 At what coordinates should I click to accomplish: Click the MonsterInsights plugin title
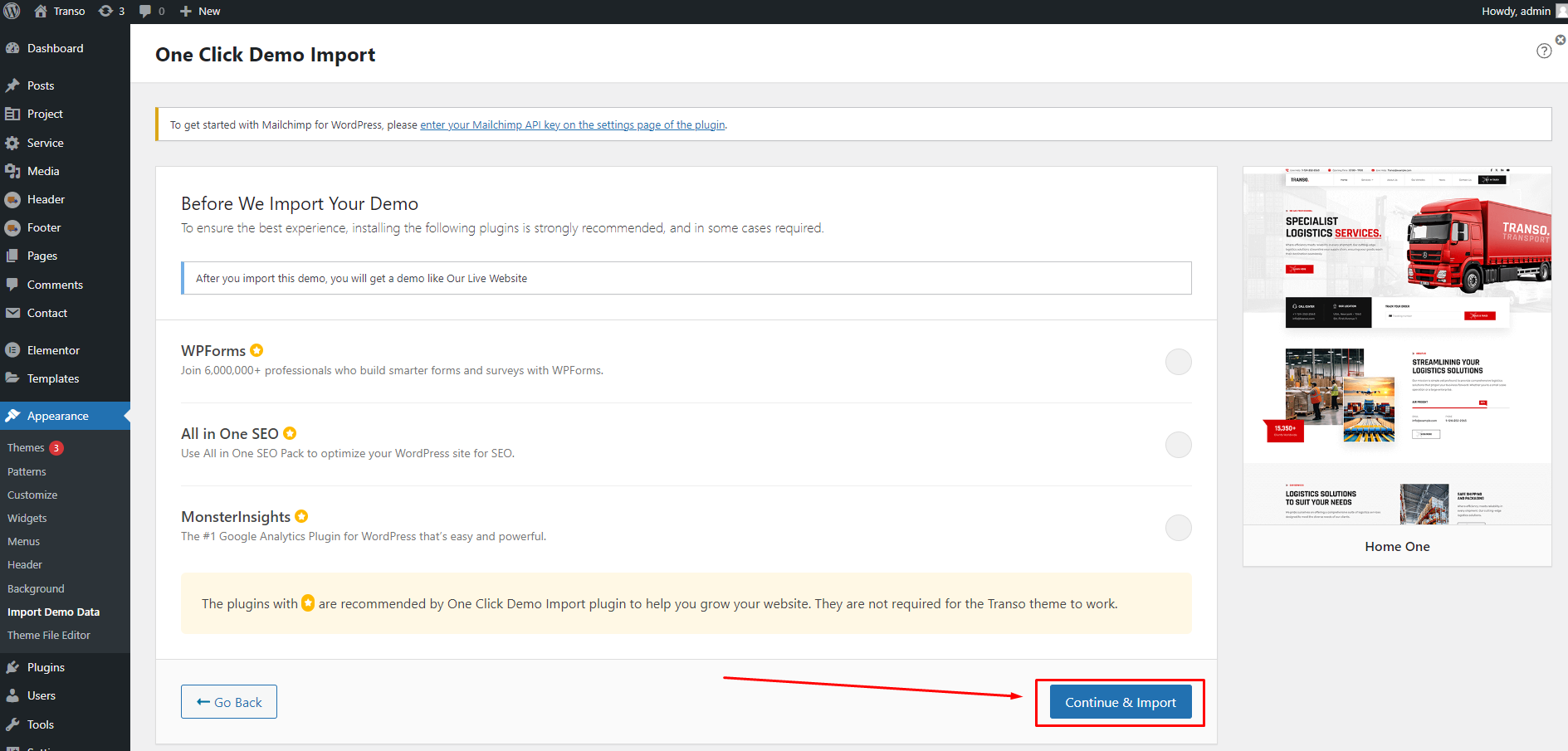point(236,517)
